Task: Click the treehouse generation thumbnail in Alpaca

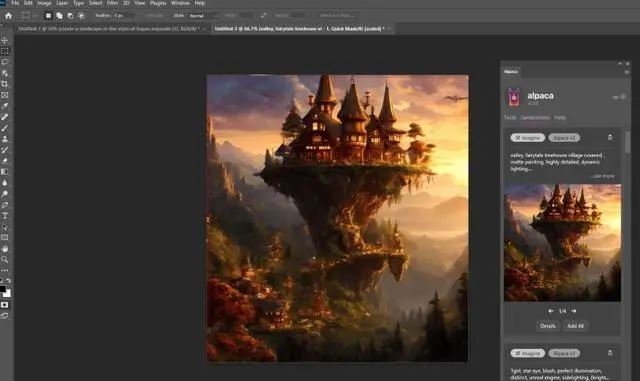Action: [562, 243]
